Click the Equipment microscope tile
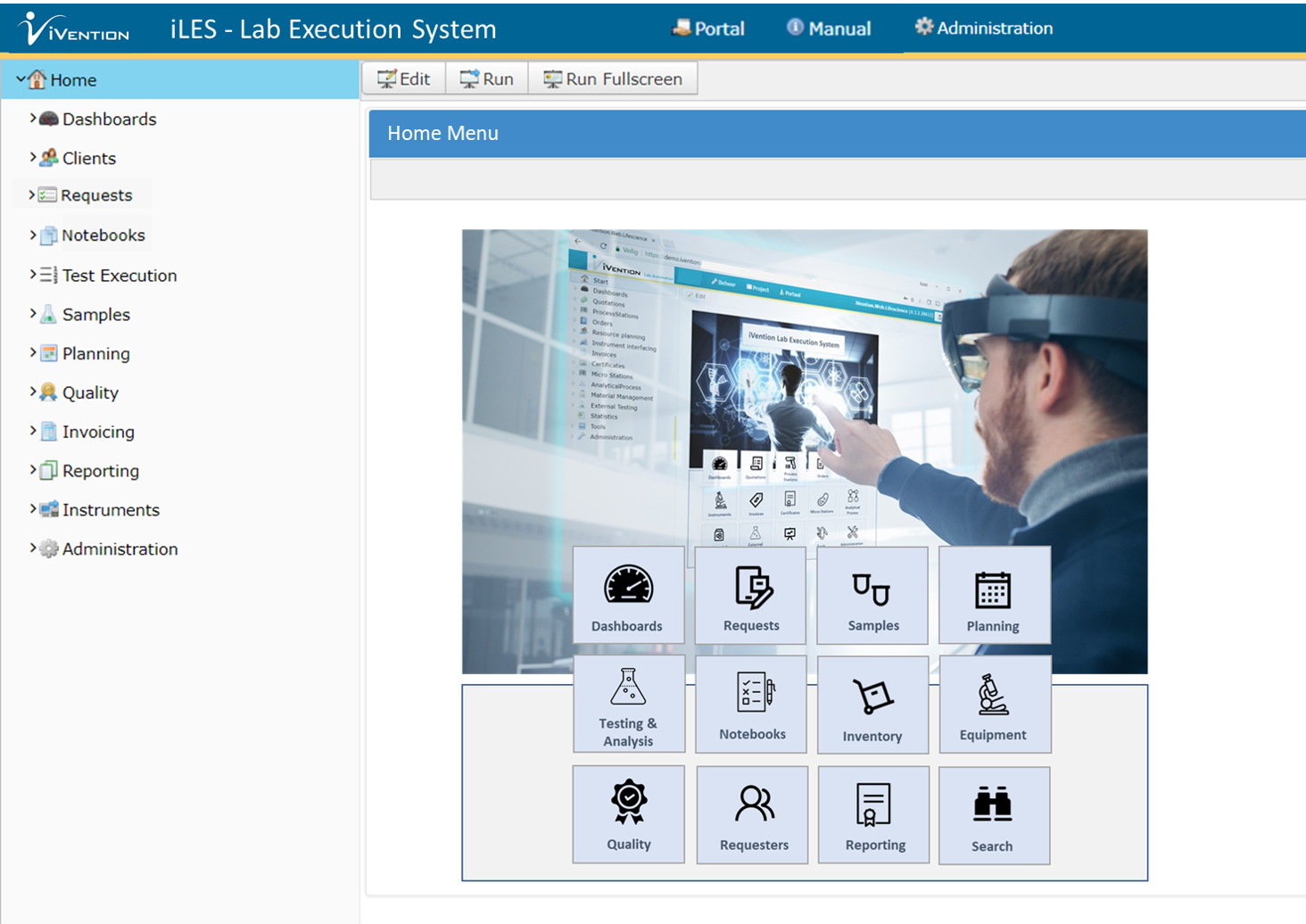1306x924 pixels. coord(995,704)
